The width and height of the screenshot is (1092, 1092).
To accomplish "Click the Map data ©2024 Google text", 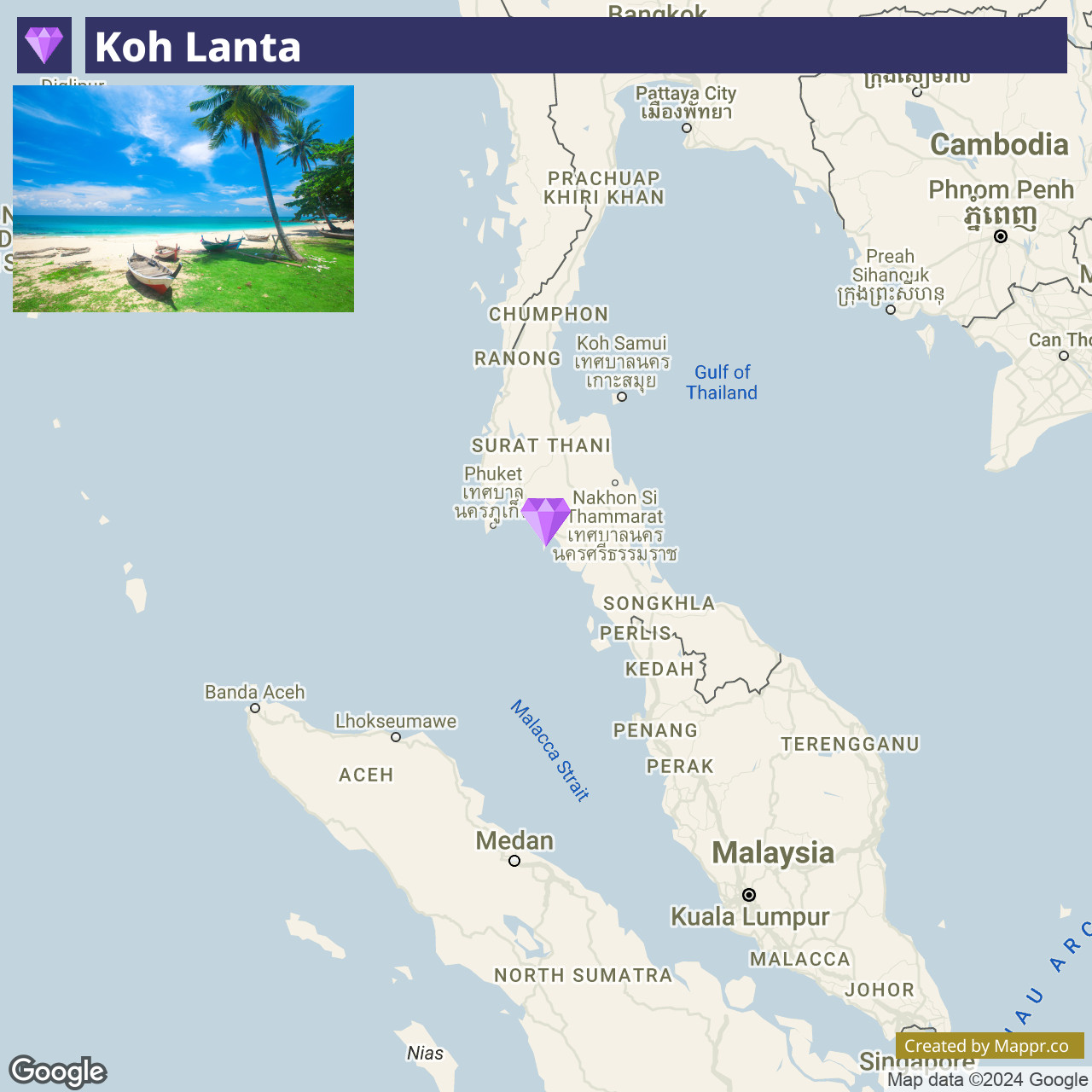I will 987,1080.
